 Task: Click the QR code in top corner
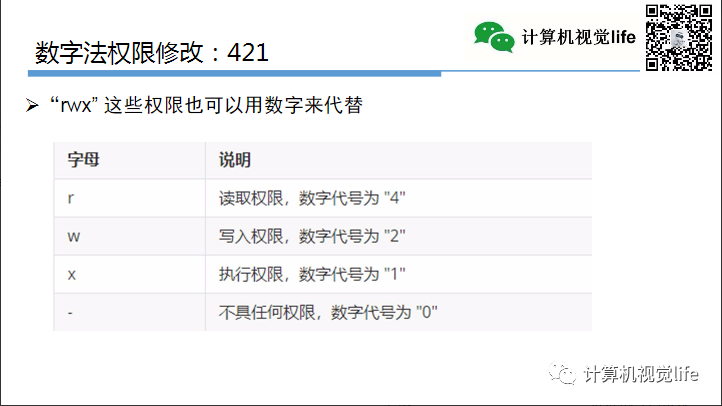678,38
